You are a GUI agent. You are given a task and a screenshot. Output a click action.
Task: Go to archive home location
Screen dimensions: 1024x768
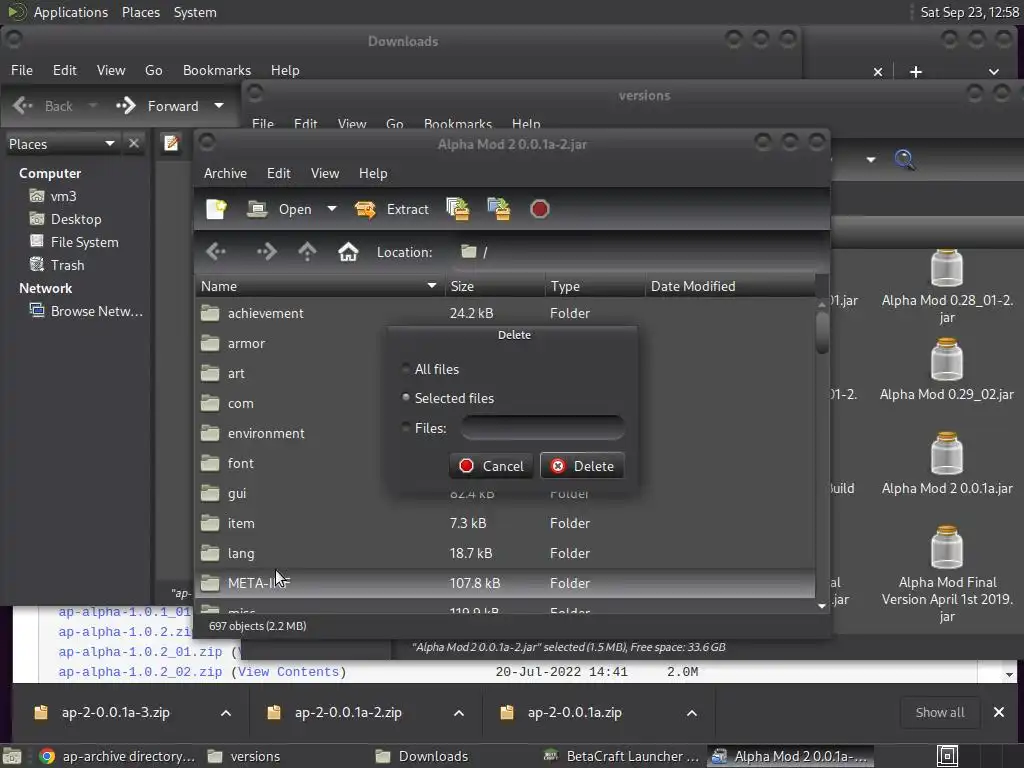[348, 251]
